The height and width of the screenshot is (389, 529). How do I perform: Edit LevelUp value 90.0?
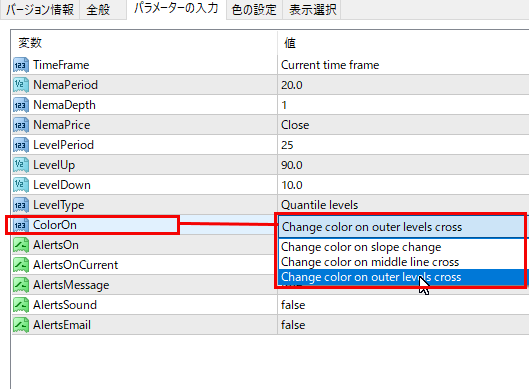(403, 165)
